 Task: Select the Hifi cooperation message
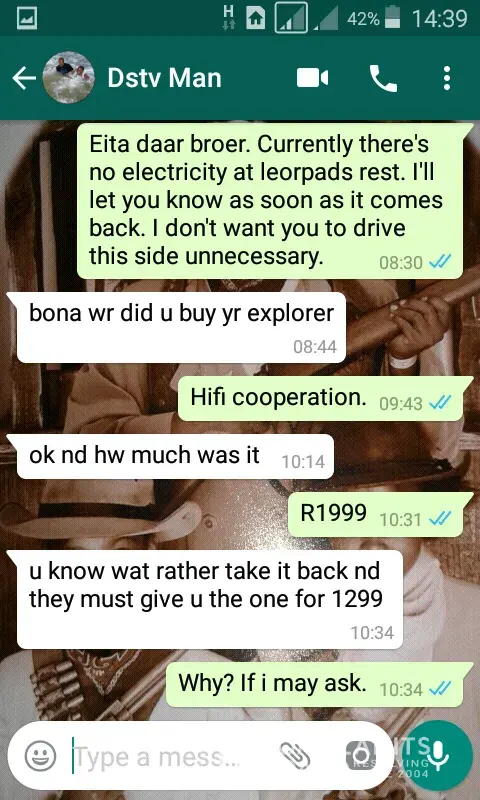pyautogui.click(x=320, y=398)
